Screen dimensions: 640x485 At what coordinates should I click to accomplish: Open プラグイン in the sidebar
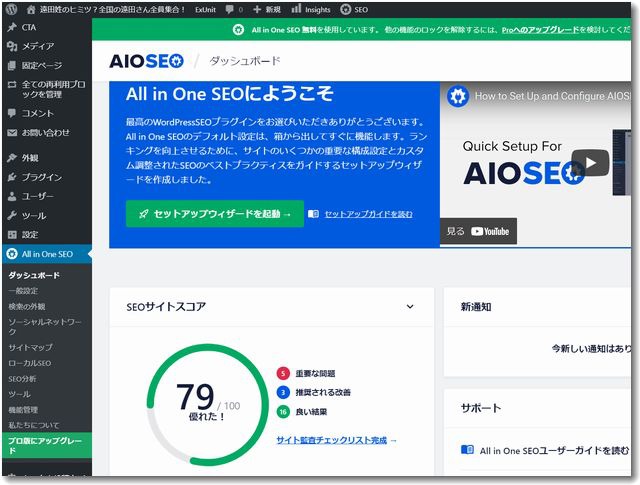tap(42, 177)
